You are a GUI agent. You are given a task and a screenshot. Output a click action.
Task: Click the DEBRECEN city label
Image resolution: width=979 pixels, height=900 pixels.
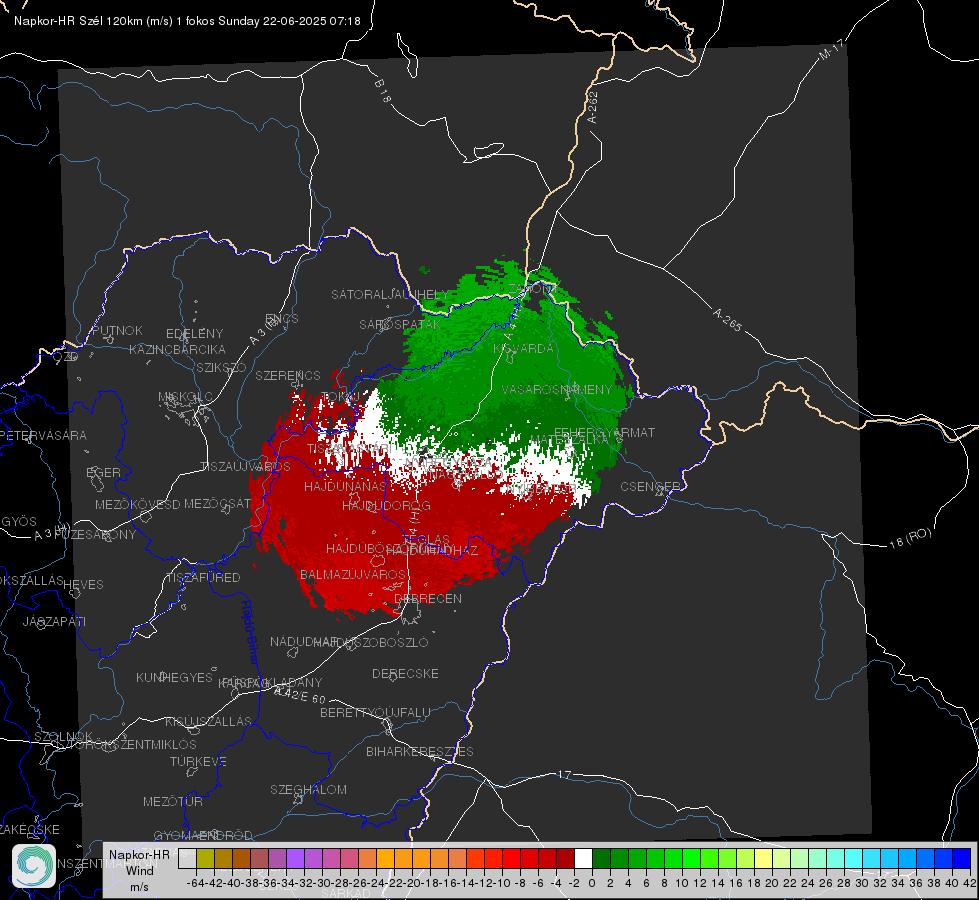(428, 598)
